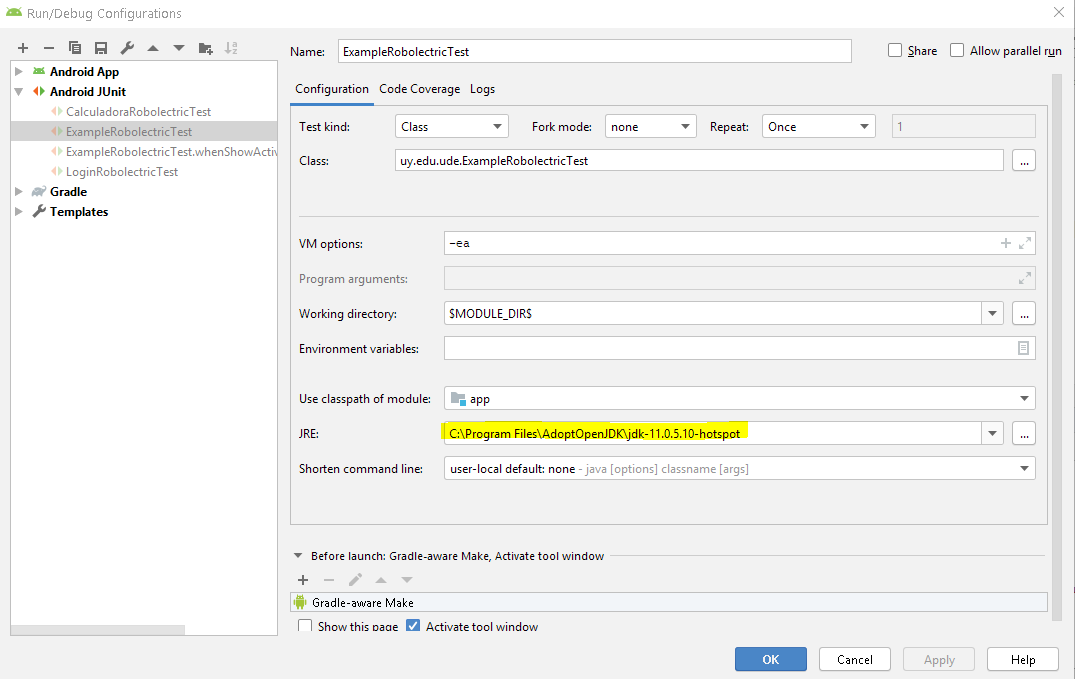Browse for test class with ellipsis button

(x=1023, y=161)
